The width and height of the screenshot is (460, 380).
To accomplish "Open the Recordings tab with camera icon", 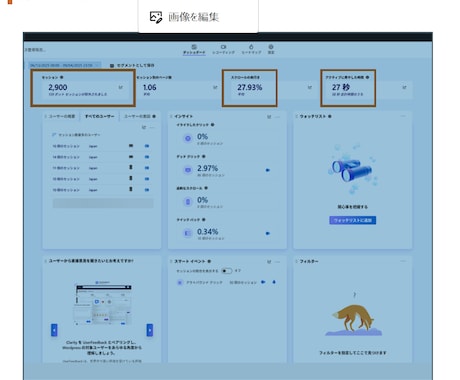I will click(x=223, y=49).
